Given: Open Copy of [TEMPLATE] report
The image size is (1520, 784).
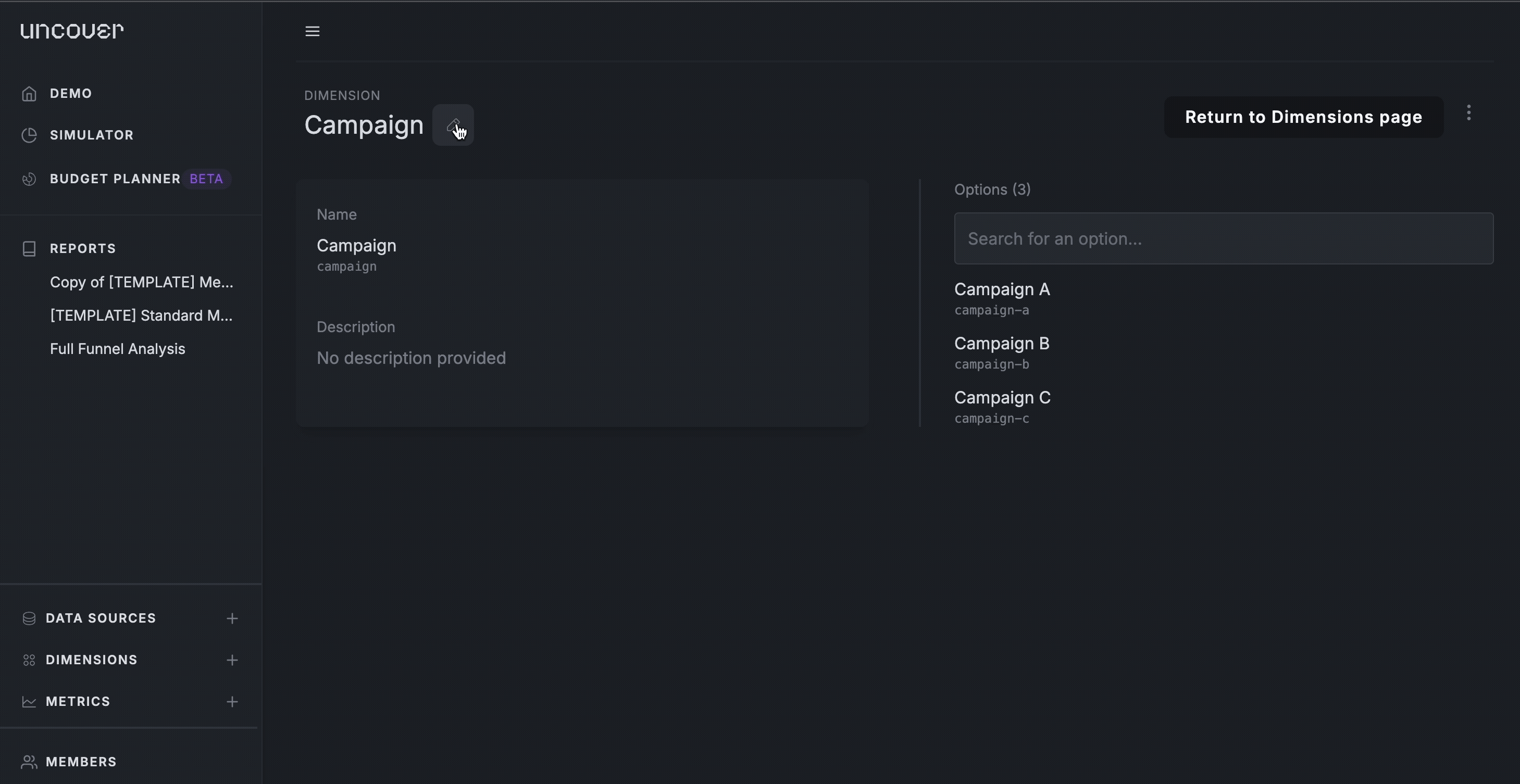Looking at the screenshot, I should pos(142,282).
